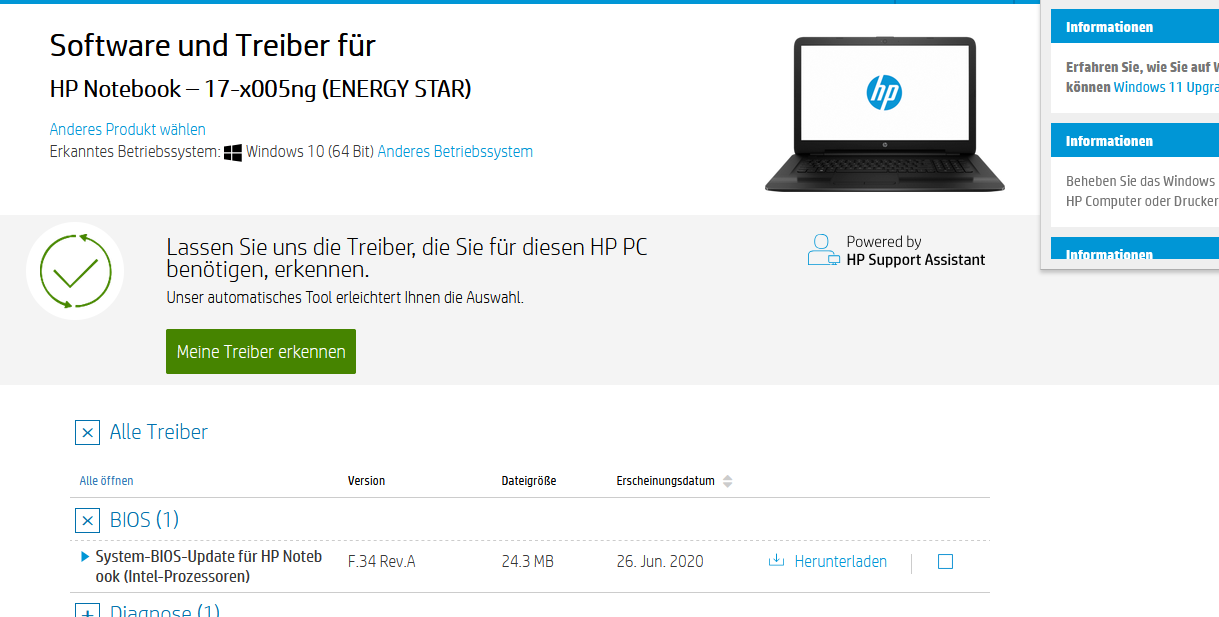Click the 24.3 MB file size value
This screenshot has height=617, width=1219.
[528, 562]
